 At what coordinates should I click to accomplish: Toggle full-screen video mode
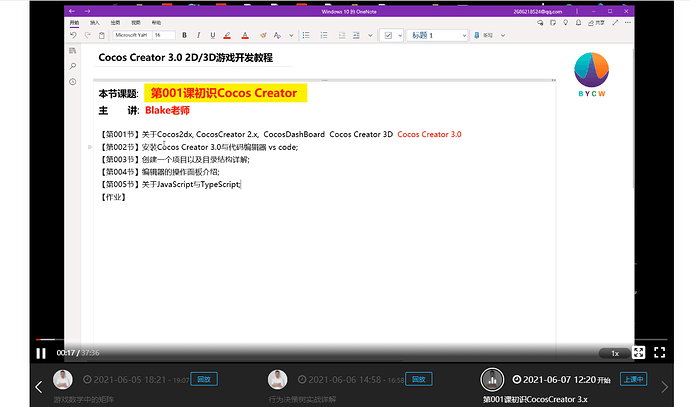[x=659, y=352]
